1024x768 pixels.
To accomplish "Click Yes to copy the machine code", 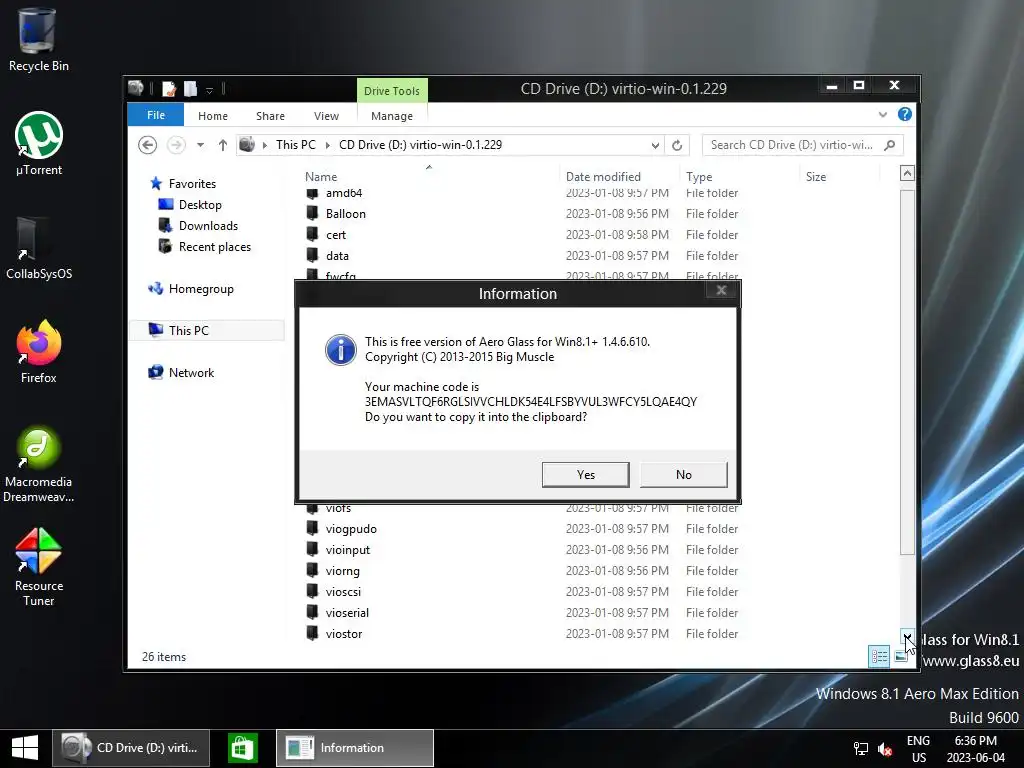I will tap(586, 475).
